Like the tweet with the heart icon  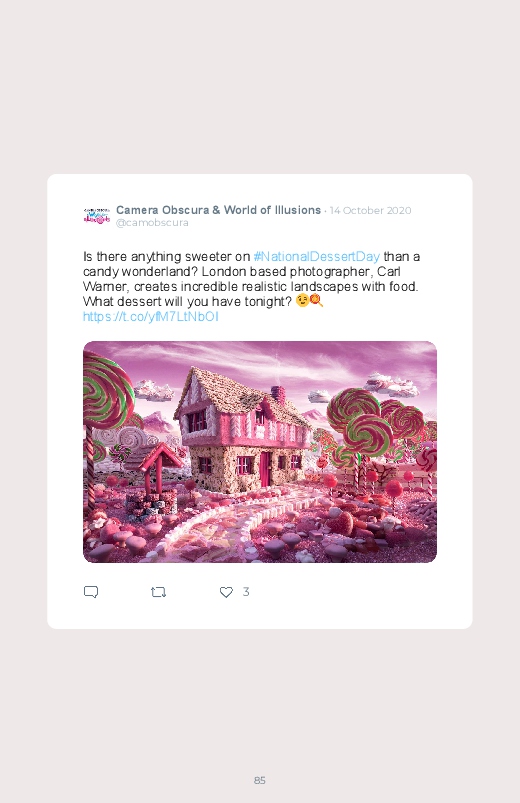point(226,592)
